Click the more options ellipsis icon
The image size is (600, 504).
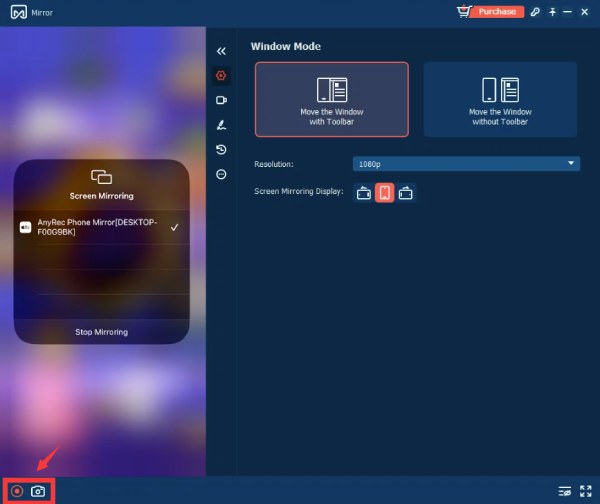point(221,174)
